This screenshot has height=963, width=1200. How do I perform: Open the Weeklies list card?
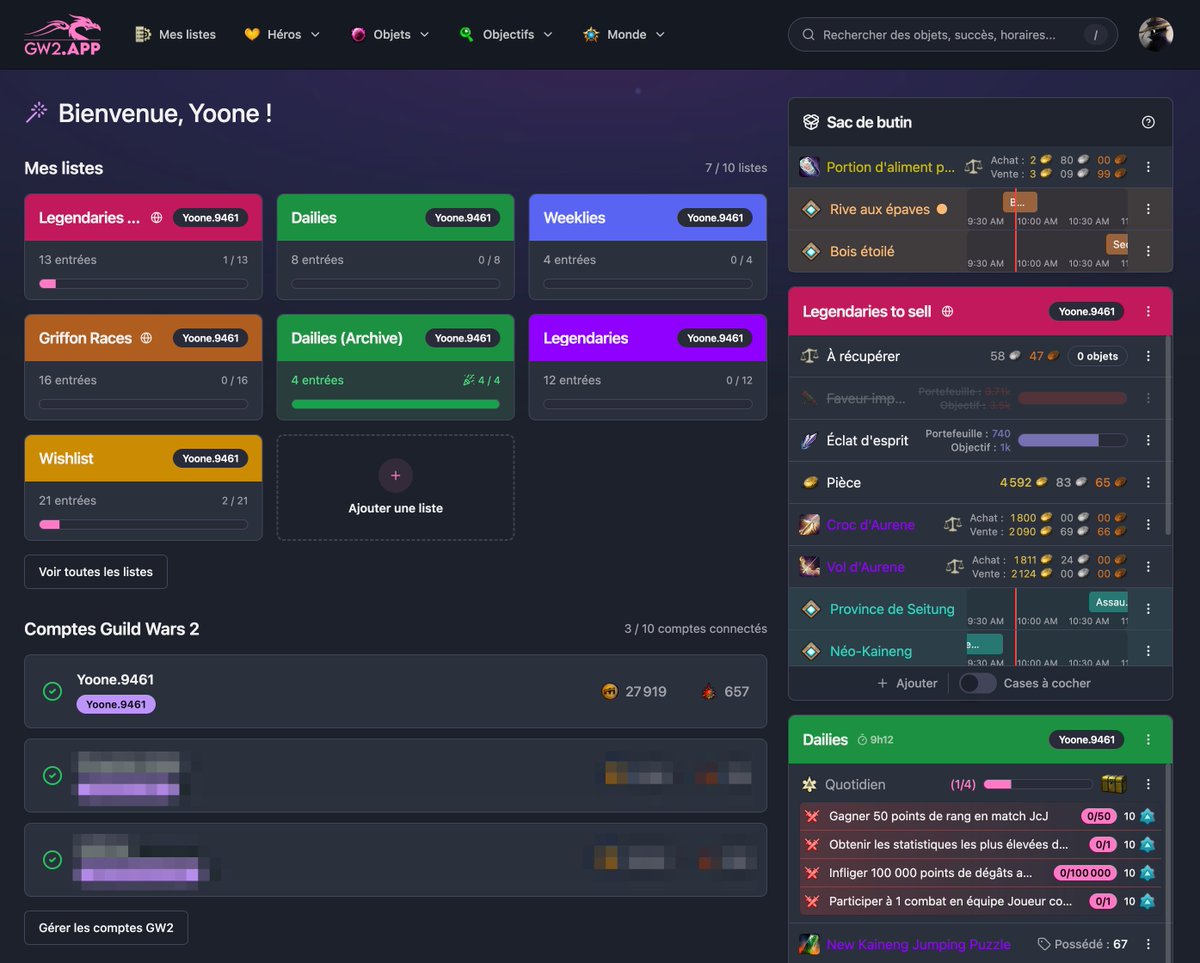tap(648, 247)
